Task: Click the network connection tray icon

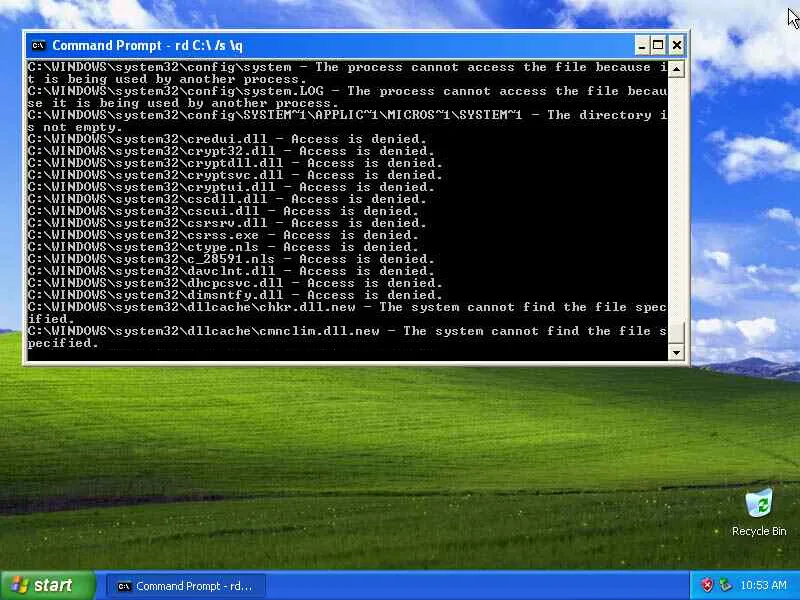Action: [x=724, y=585]
